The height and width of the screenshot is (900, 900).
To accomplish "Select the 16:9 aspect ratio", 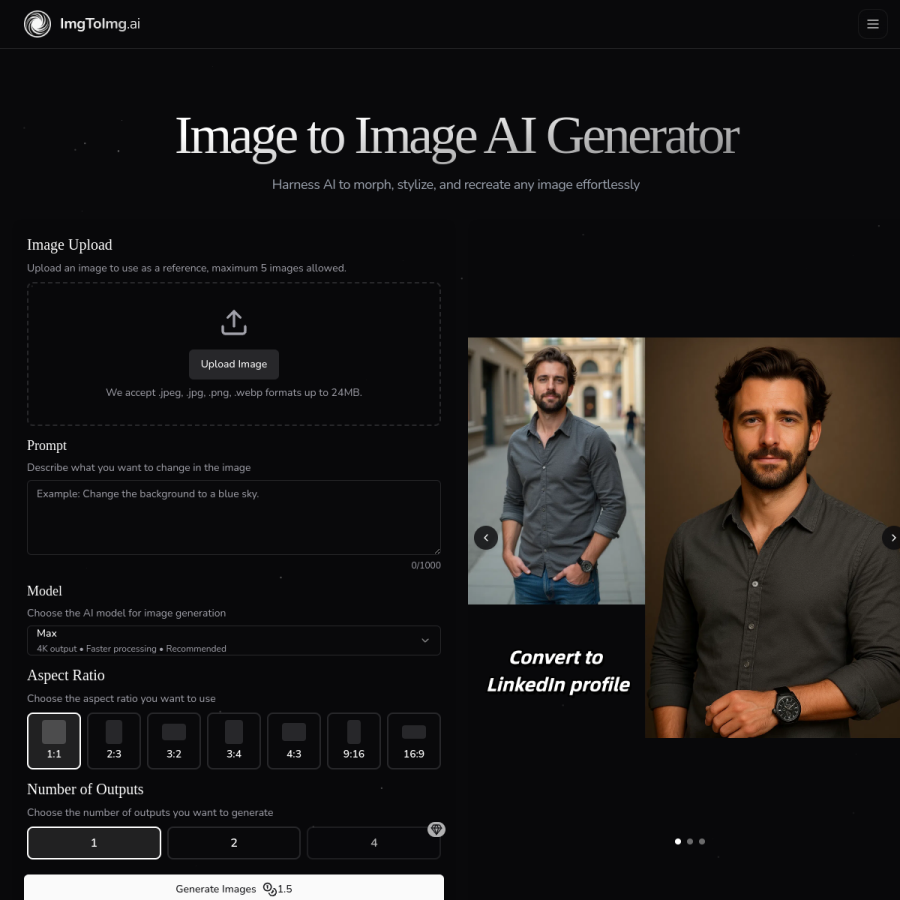I will click(x=414, y=740).
